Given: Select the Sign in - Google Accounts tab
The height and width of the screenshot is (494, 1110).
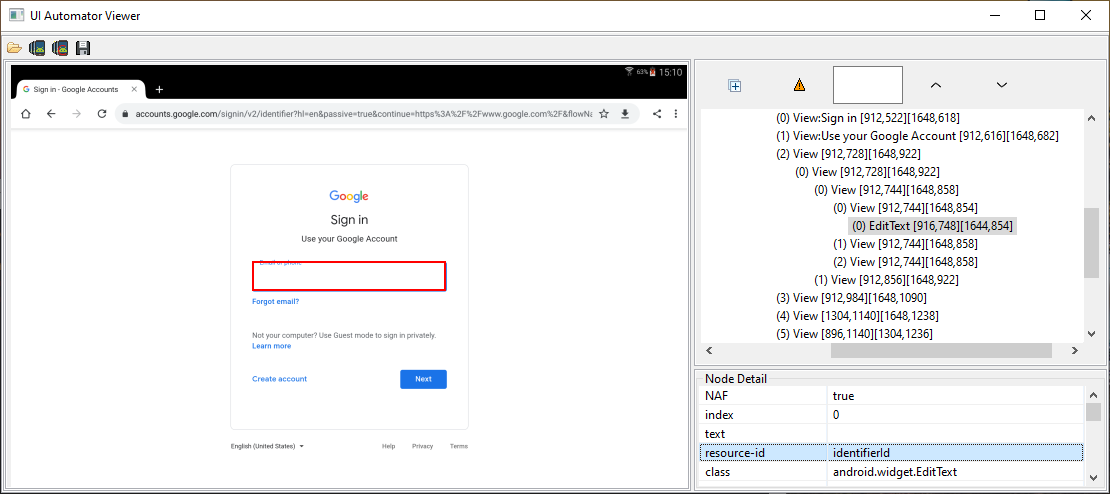Looking at the screenshot, I should coord(80,89).
